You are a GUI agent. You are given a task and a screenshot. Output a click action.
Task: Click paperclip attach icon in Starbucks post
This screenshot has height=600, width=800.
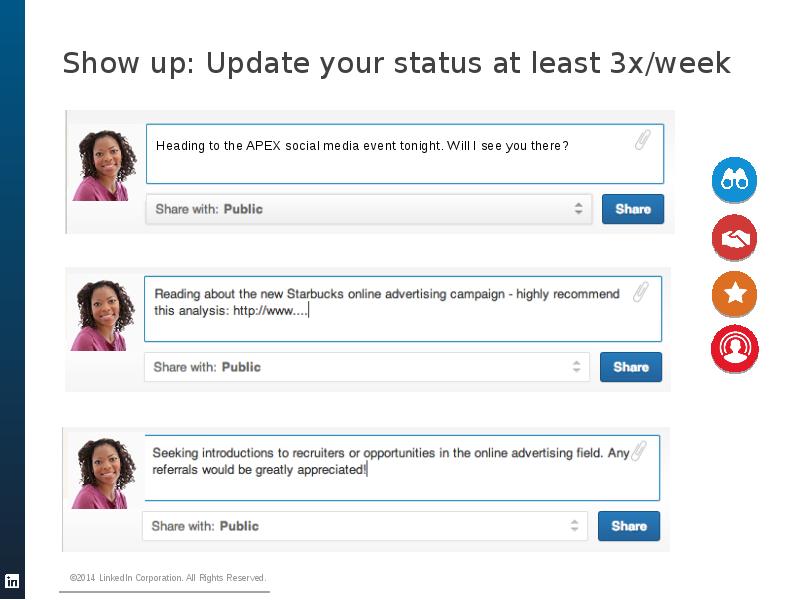(641, 291)
